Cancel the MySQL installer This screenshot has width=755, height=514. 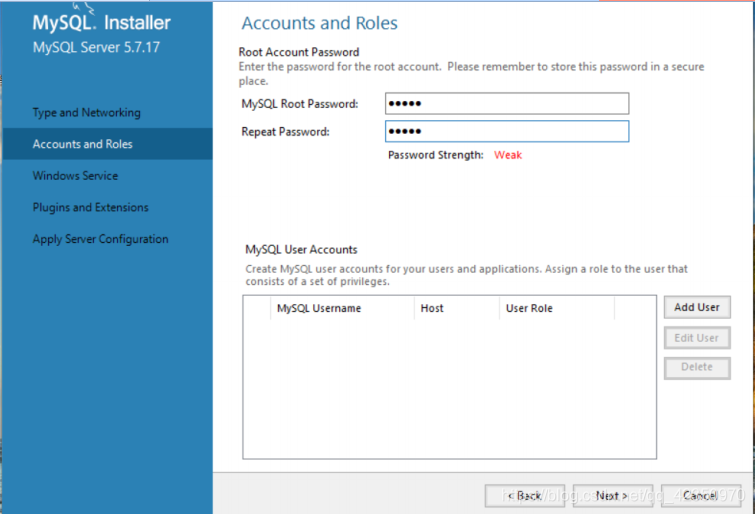click(701, 496)
